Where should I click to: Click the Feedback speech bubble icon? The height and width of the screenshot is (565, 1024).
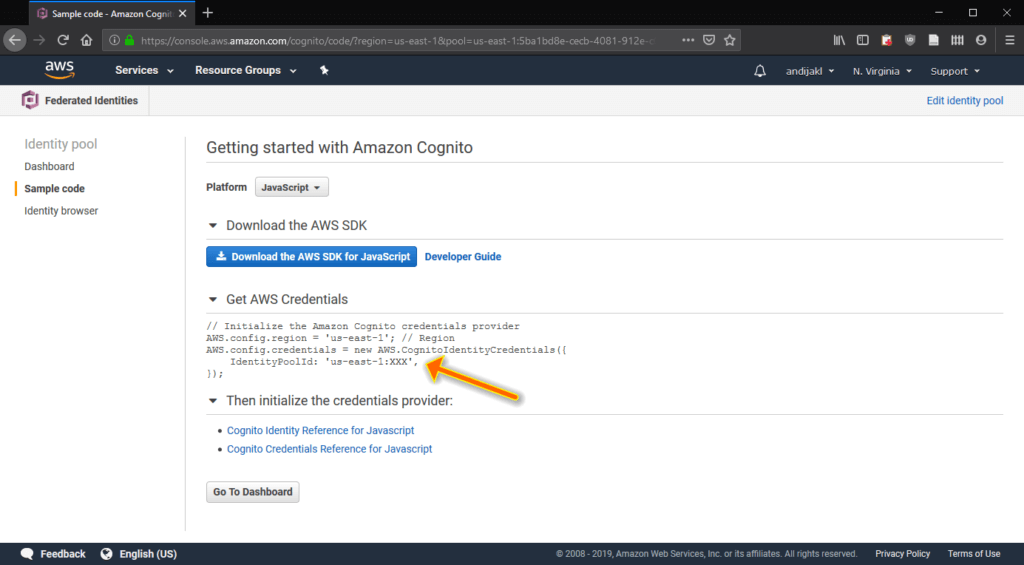(x=27, y=554)
